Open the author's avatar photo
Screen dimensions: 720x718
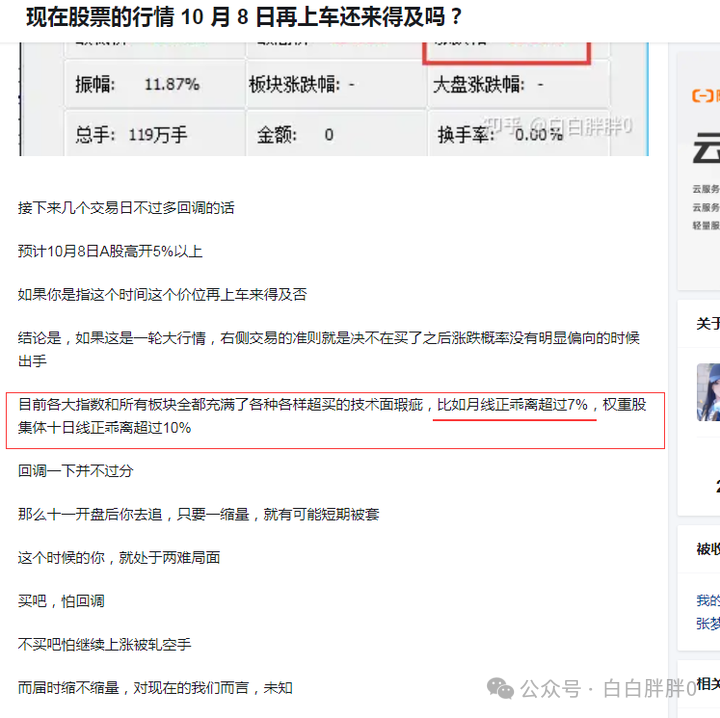pos(709,392)
